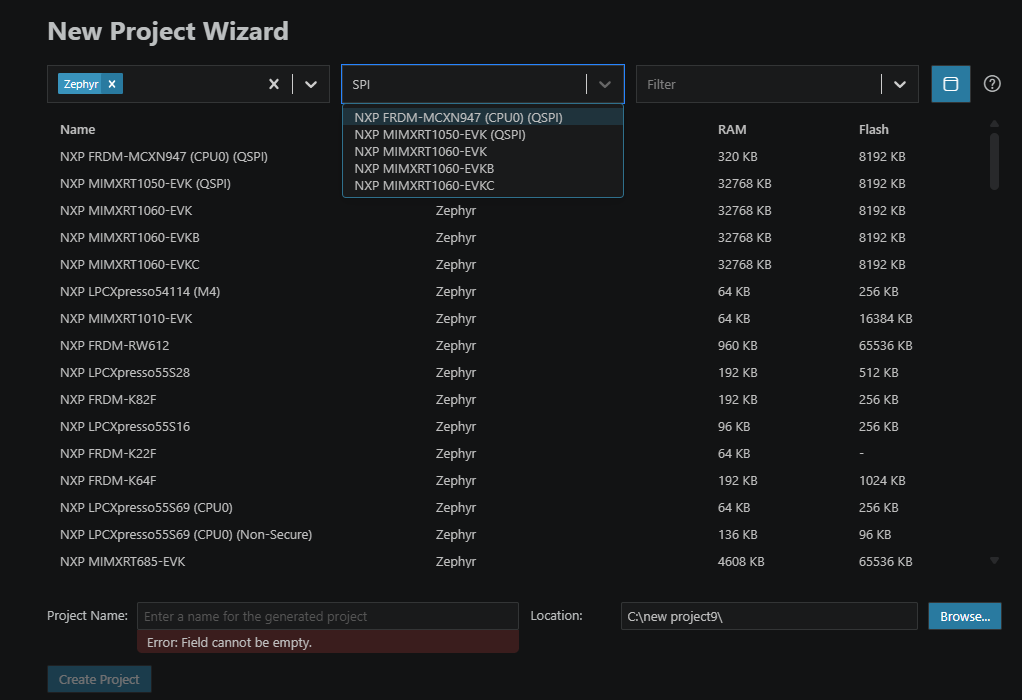Expand the Filter combo box arrow
The width and height of the screenshot is (1022, 700).
tap(899, 84)
